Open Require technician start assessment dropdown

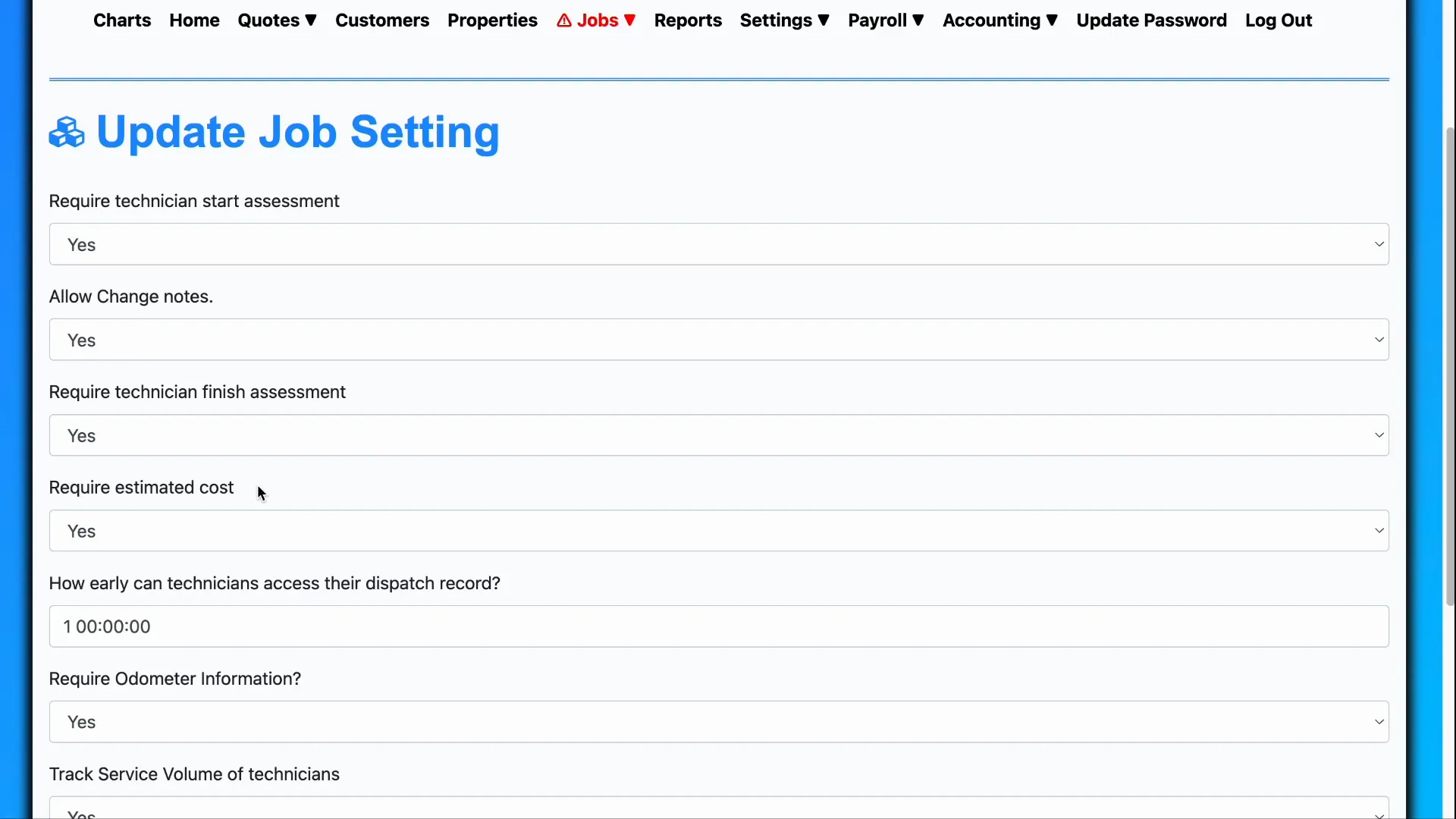(x=718, y=244)
